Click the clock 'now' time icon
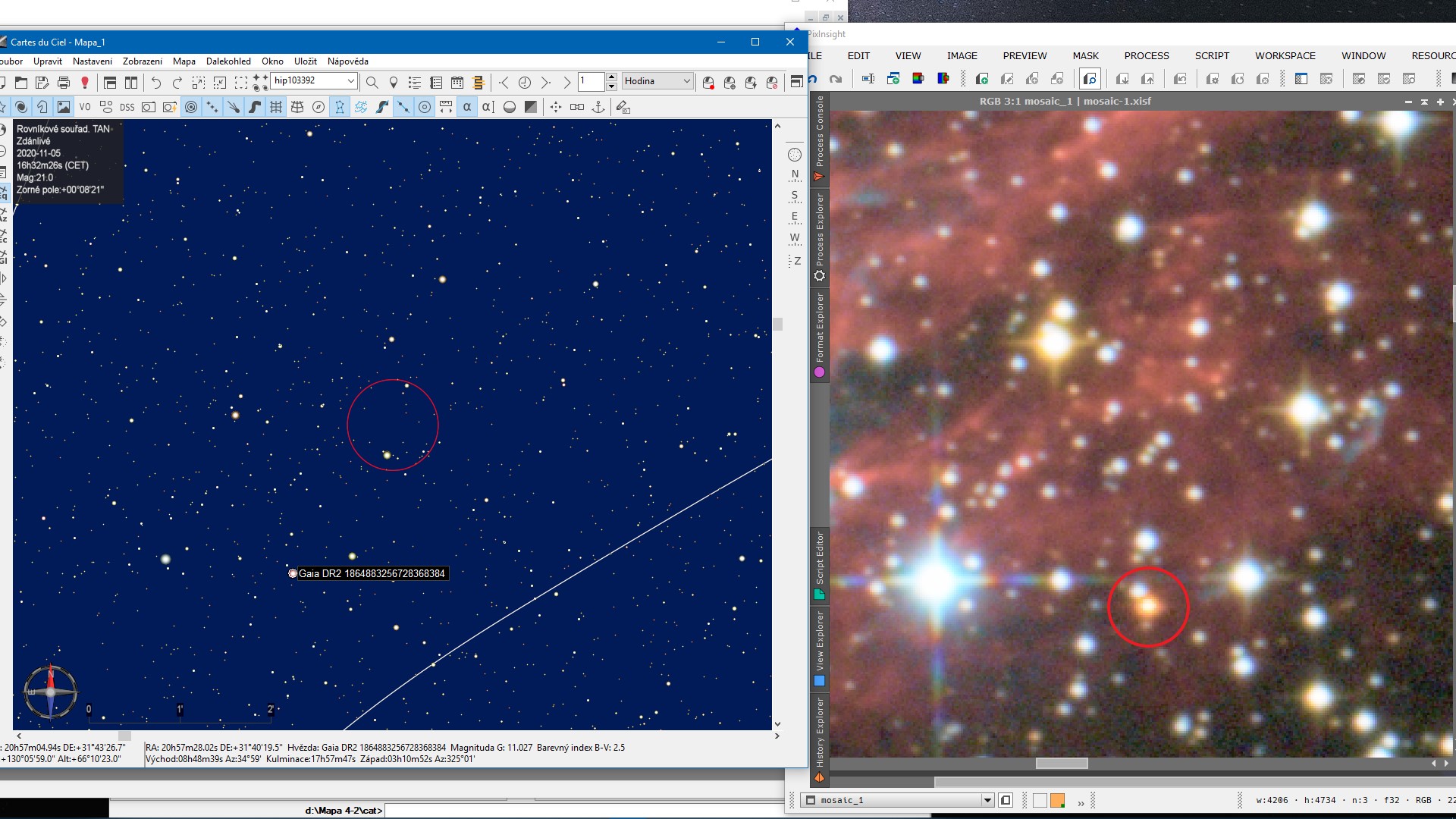This screenshot has height=819, width=1456. 525,83
